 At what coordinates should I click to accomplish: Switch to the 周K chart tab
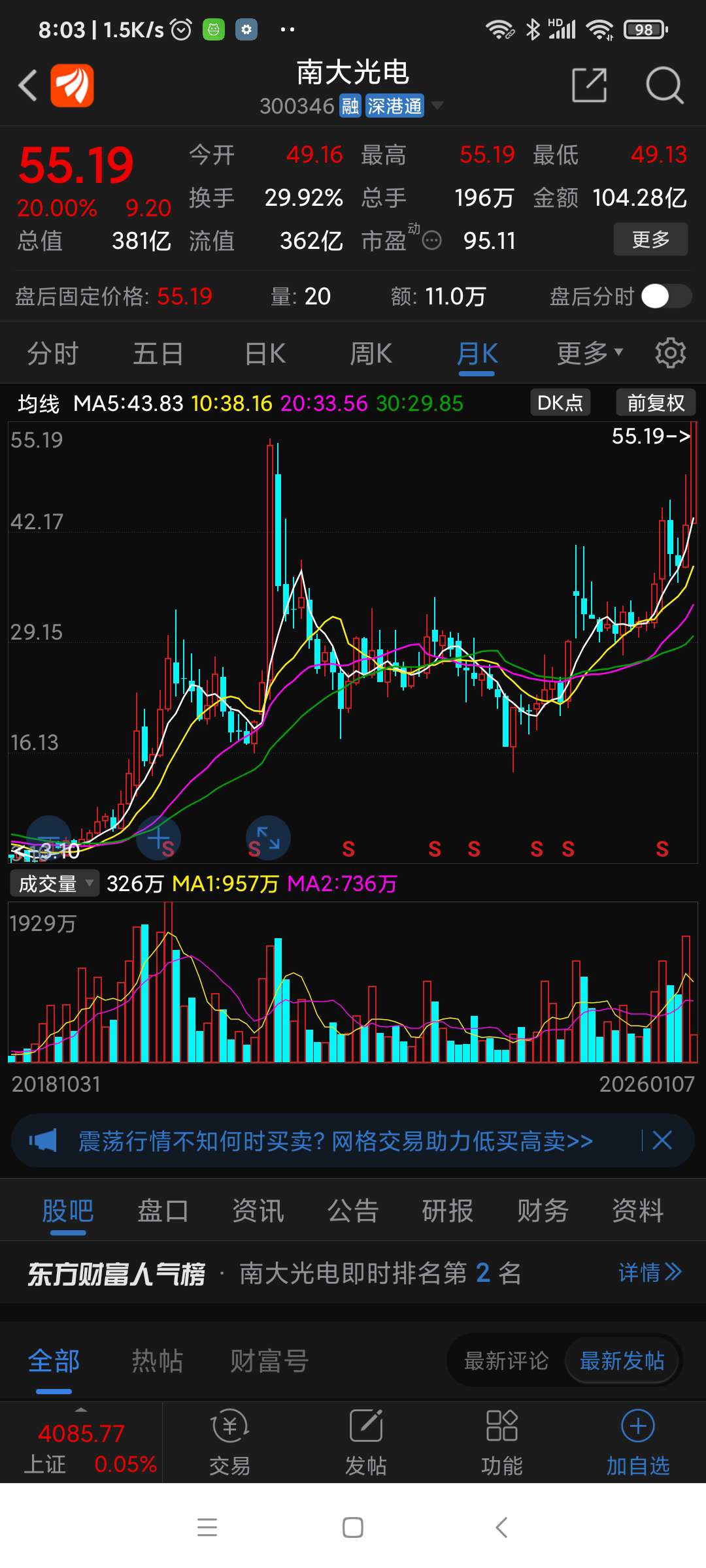click(x=371, y=353)
